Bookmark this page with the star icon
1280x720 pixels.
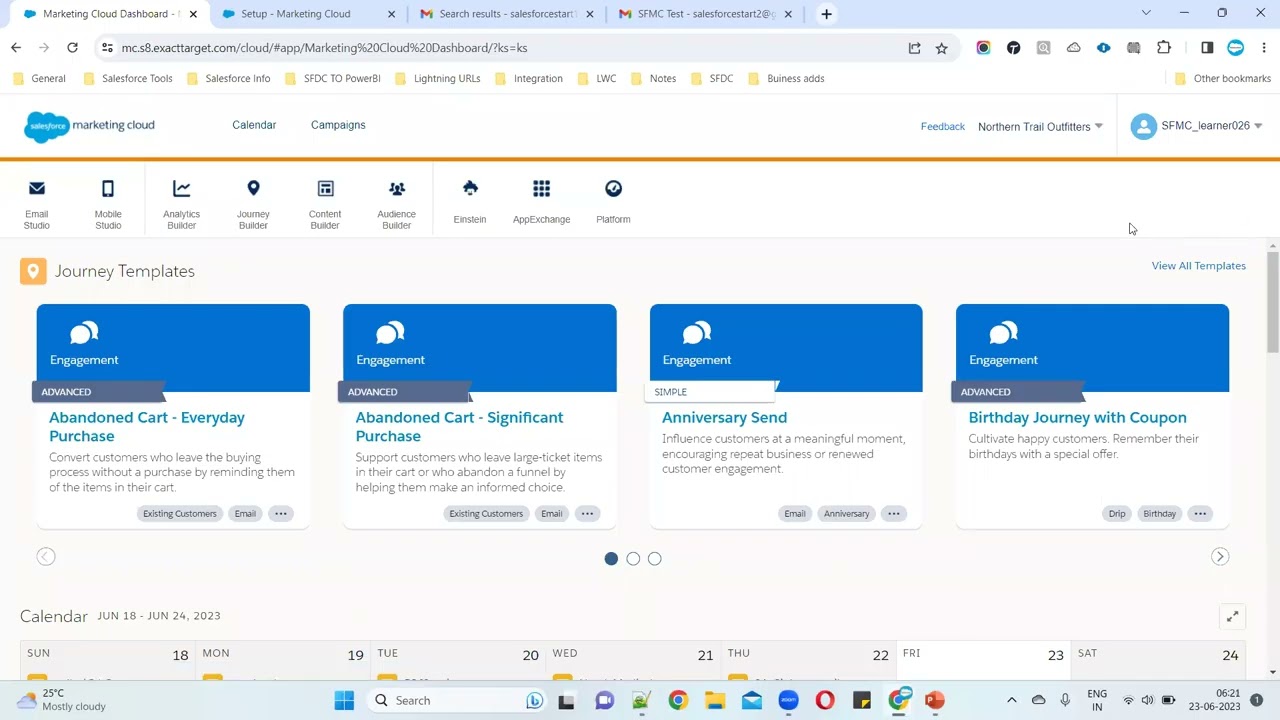tap(941, 47)
